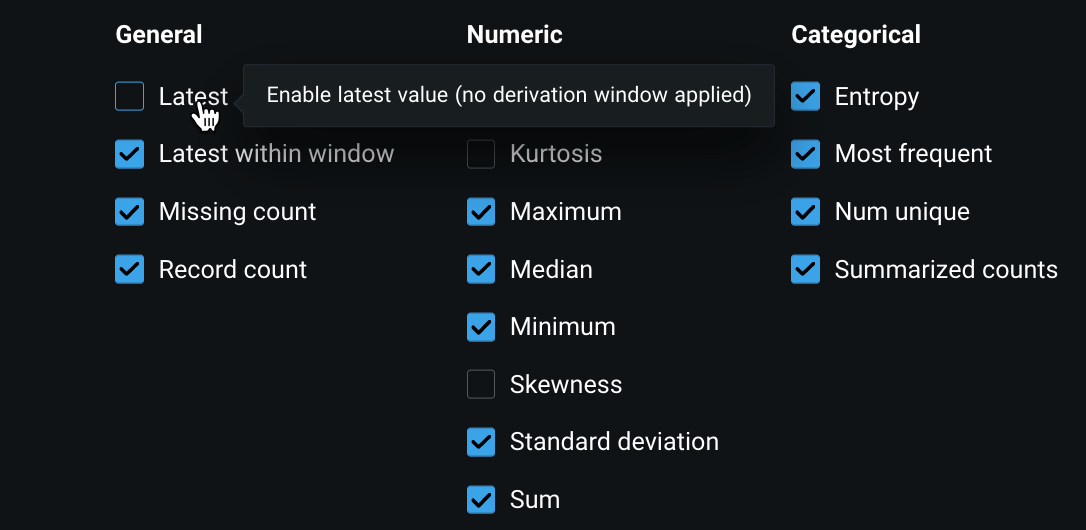Viewport: 1086px width, 530px height.
Task: Toggle the Median checkbox off
Action: point(481,270)
